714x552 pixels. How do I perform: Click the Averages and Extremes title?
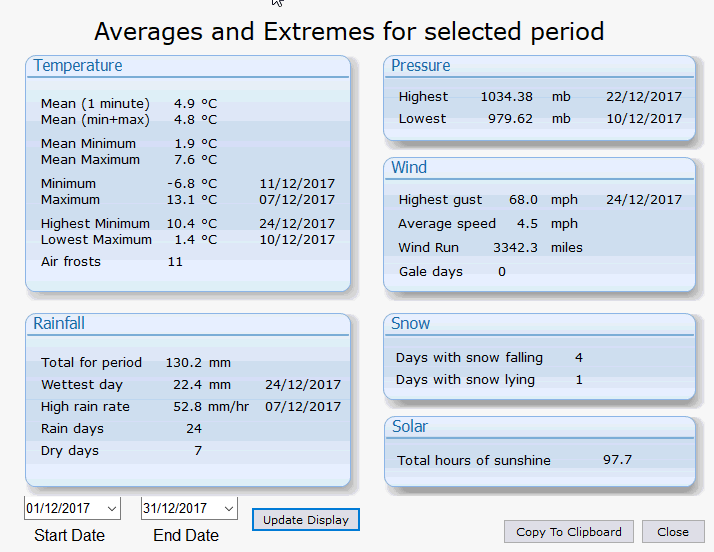[x=349, y=32]
